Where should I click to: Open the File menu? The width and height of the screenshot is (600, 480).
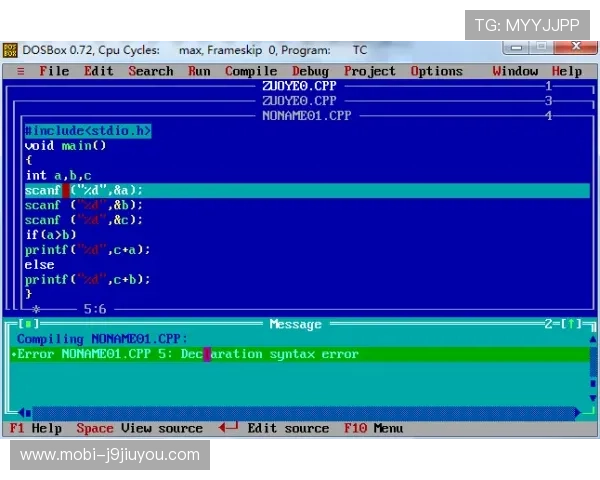54,71
